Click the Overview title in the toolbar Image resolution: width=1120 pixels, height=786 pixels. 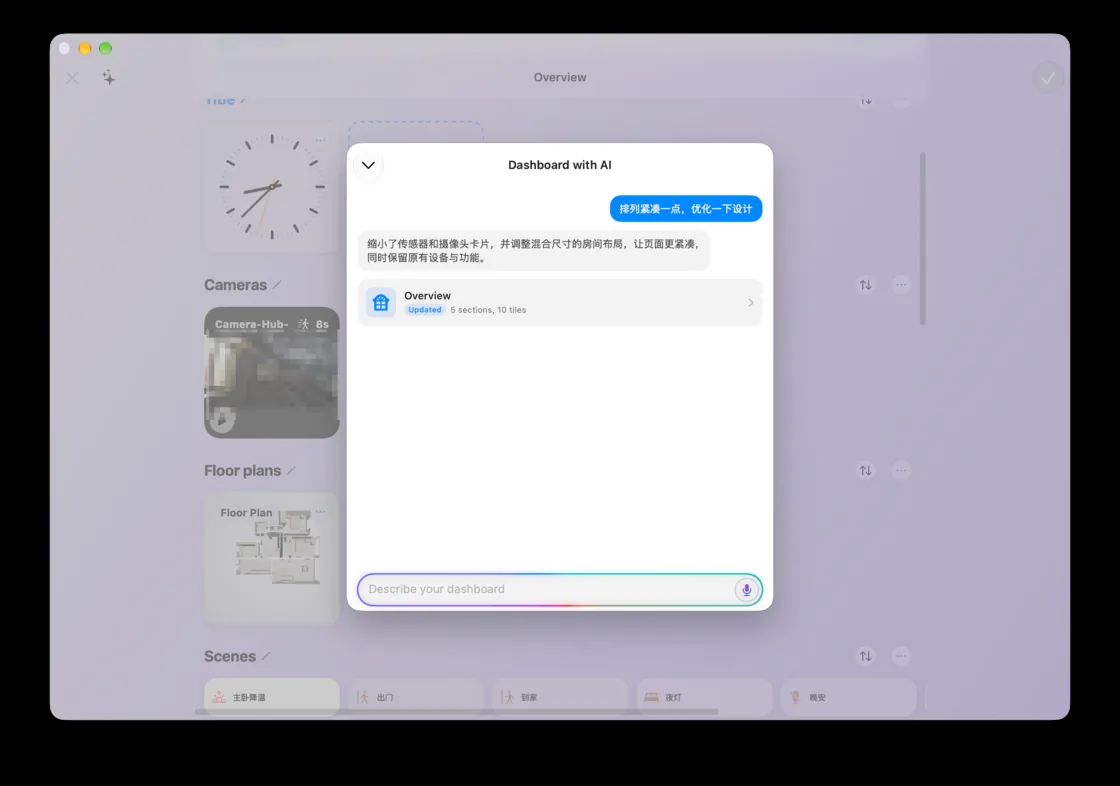pyautogui.click(x=560, y=77)
